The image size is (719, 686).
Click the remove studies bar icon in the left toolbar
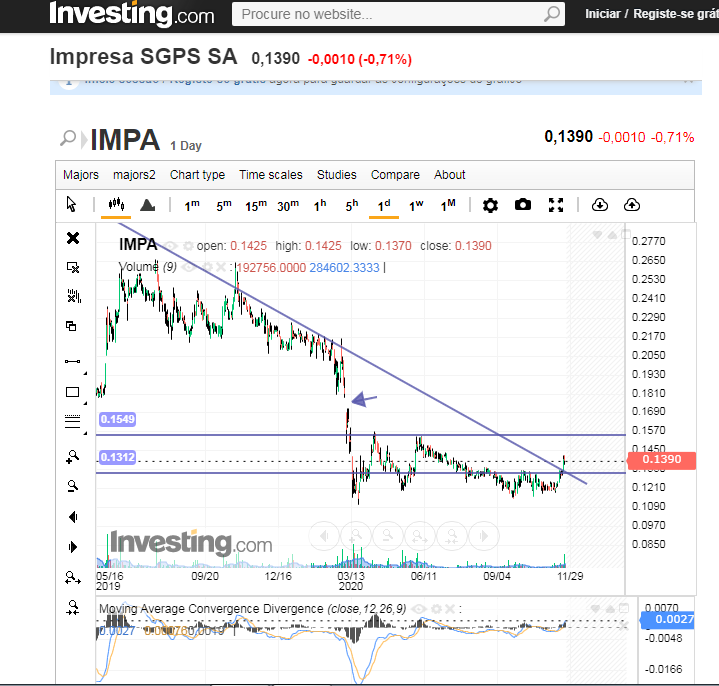click(x=74, y=296)
